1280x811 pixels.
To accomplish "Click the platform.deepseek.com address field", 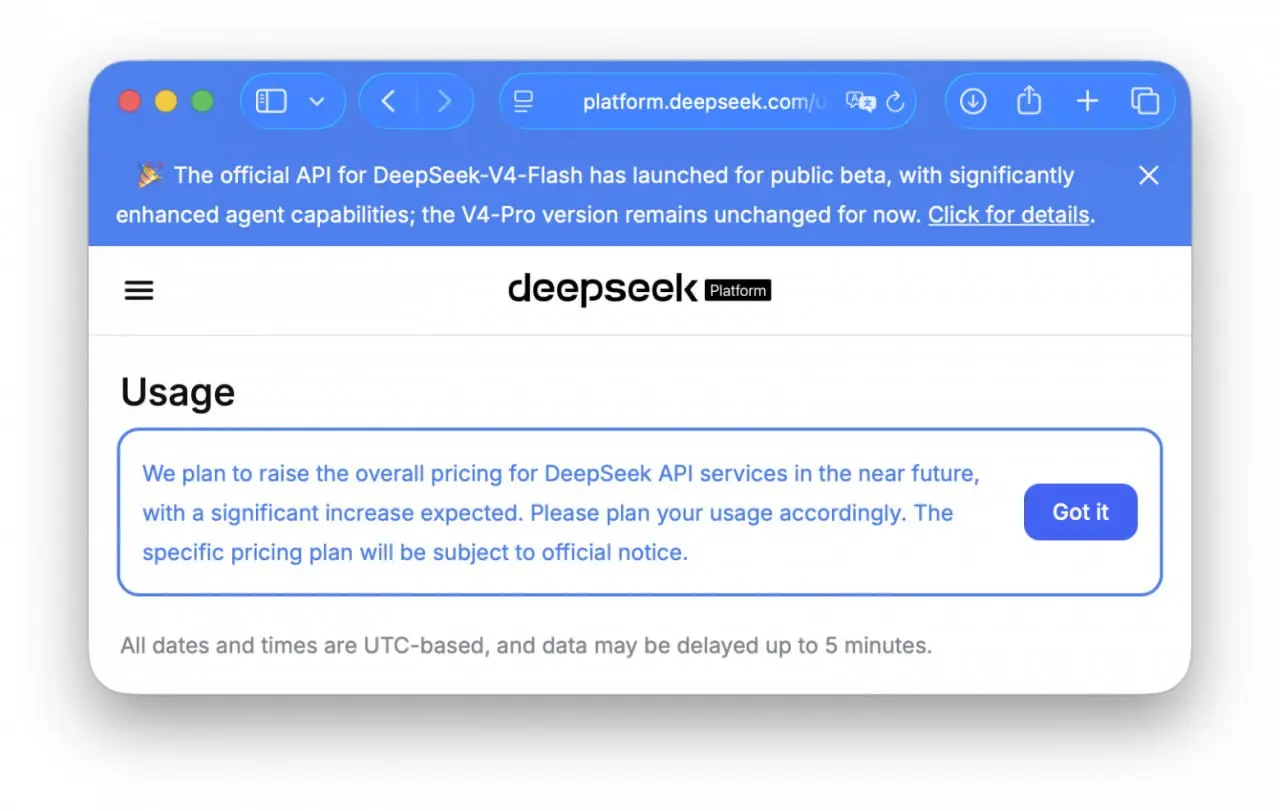I will (707, 101).
